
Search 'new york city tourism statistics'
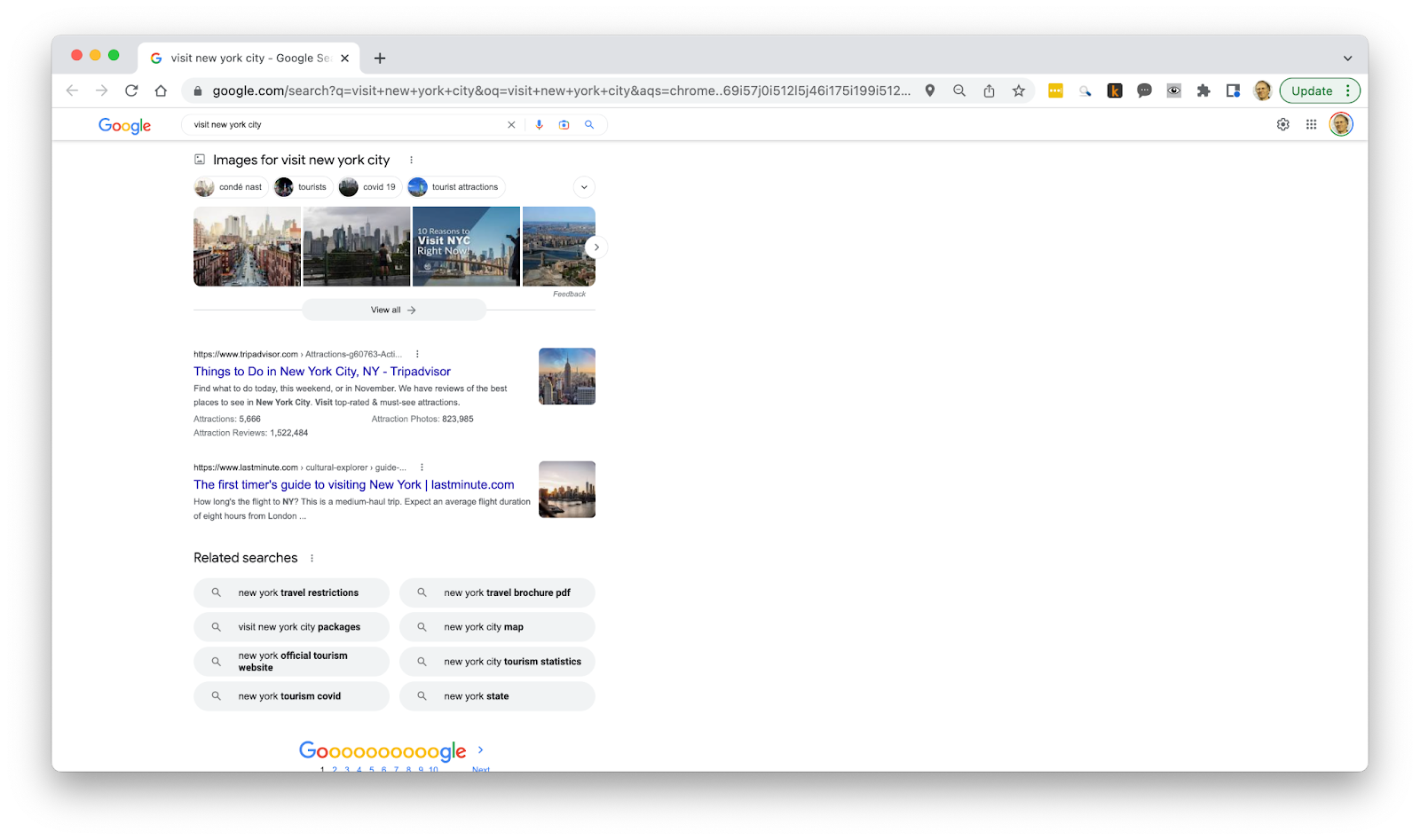click(x=497, y=662)
